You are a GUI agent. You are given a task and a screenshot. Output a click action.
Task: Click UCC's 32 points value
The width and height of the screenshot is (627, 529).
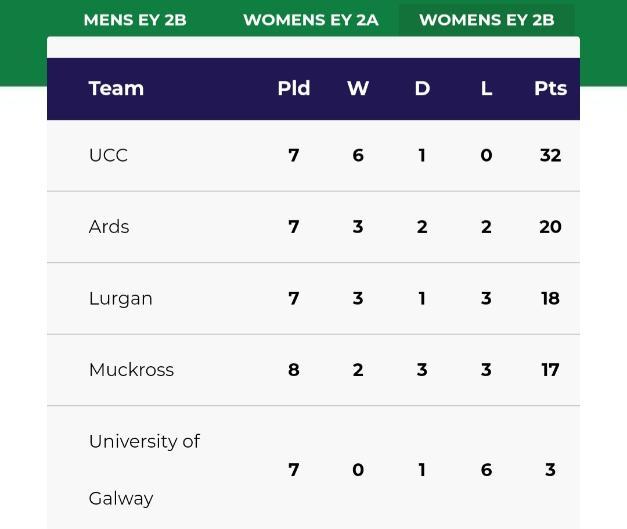click(550, 155)
